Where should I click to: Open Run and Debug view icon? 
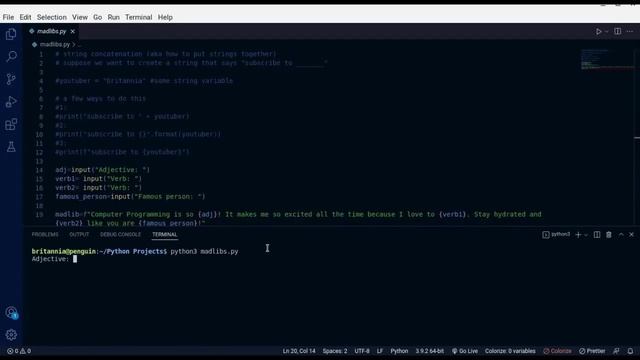pos(11,102)
